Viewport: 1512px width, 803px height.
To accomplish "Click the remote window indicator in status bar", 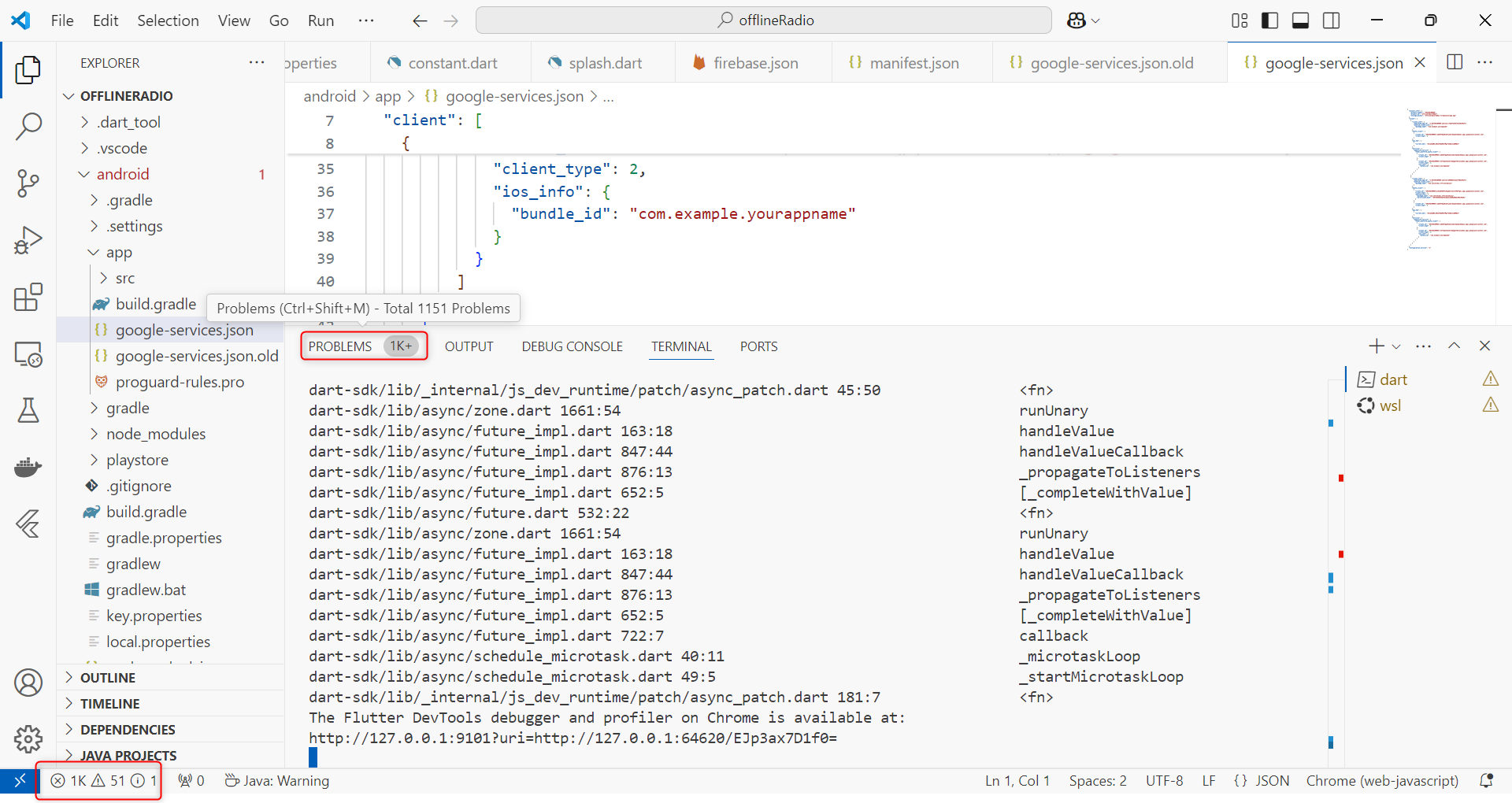I will (19, 780).
